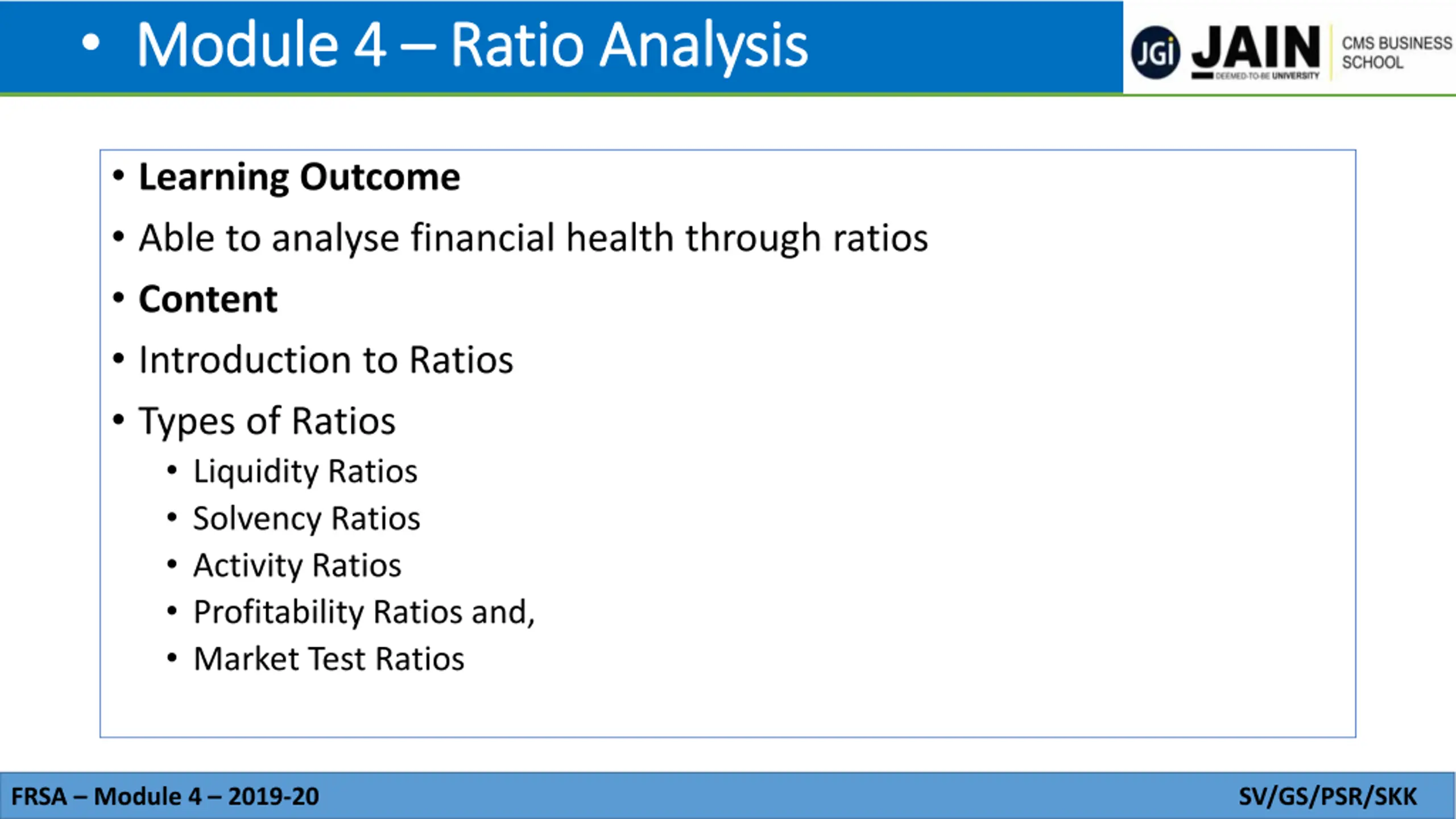Screen dimensions: 1456x819
Task: Select the Liquidity Ratios sub-item
Action: [x=305, y=471]
